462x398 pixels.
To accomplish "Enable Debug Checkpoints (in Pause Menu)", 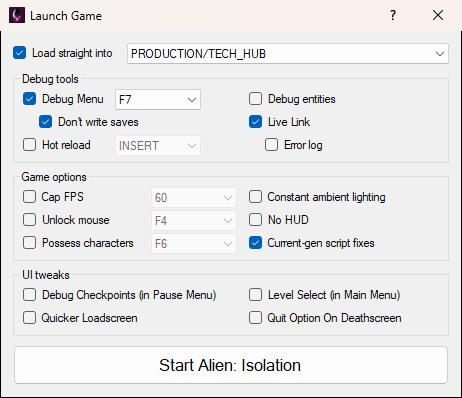I will [x=29, y=295].
